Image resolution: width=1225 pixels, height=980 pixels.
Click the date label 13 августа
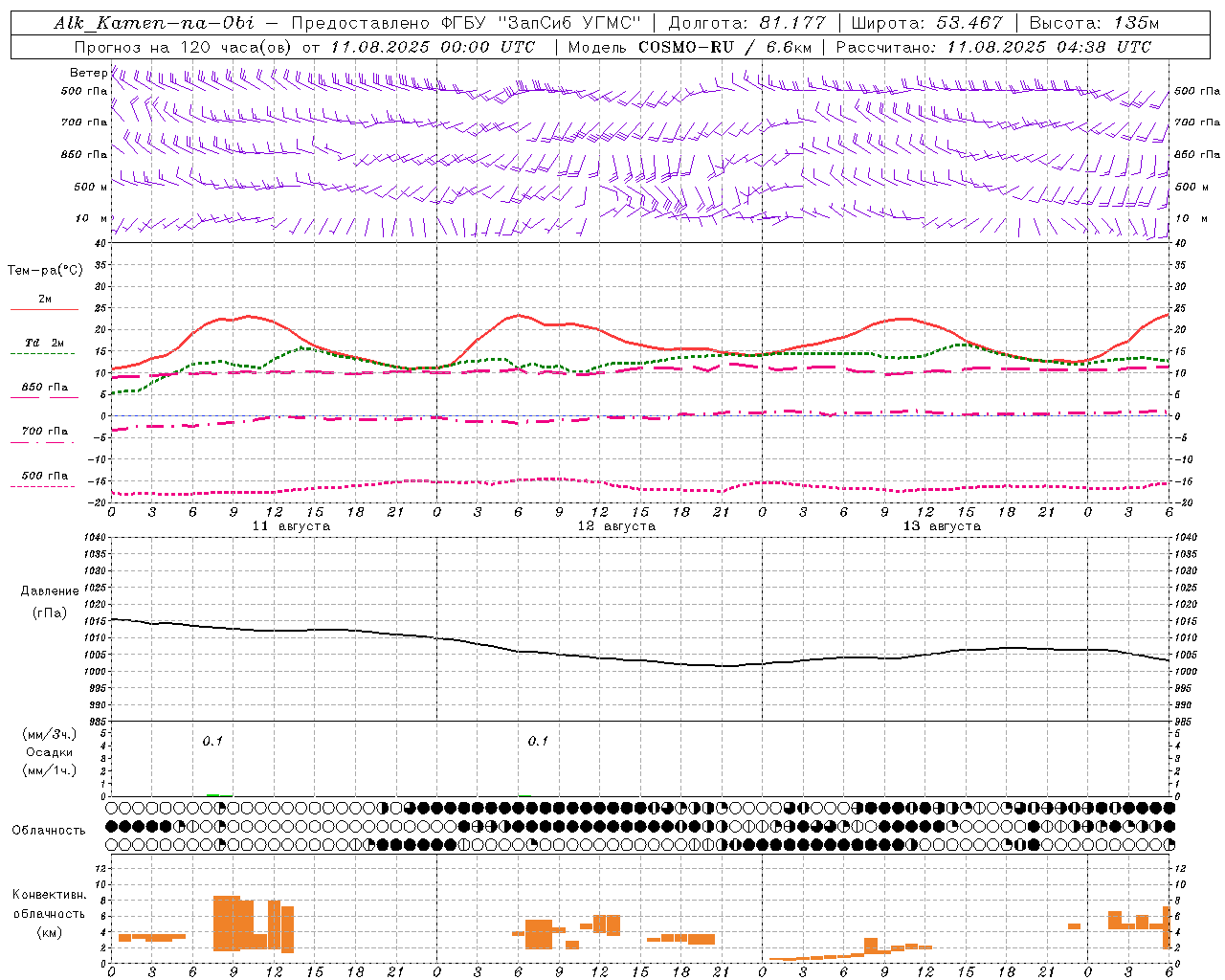click(942, 526)
